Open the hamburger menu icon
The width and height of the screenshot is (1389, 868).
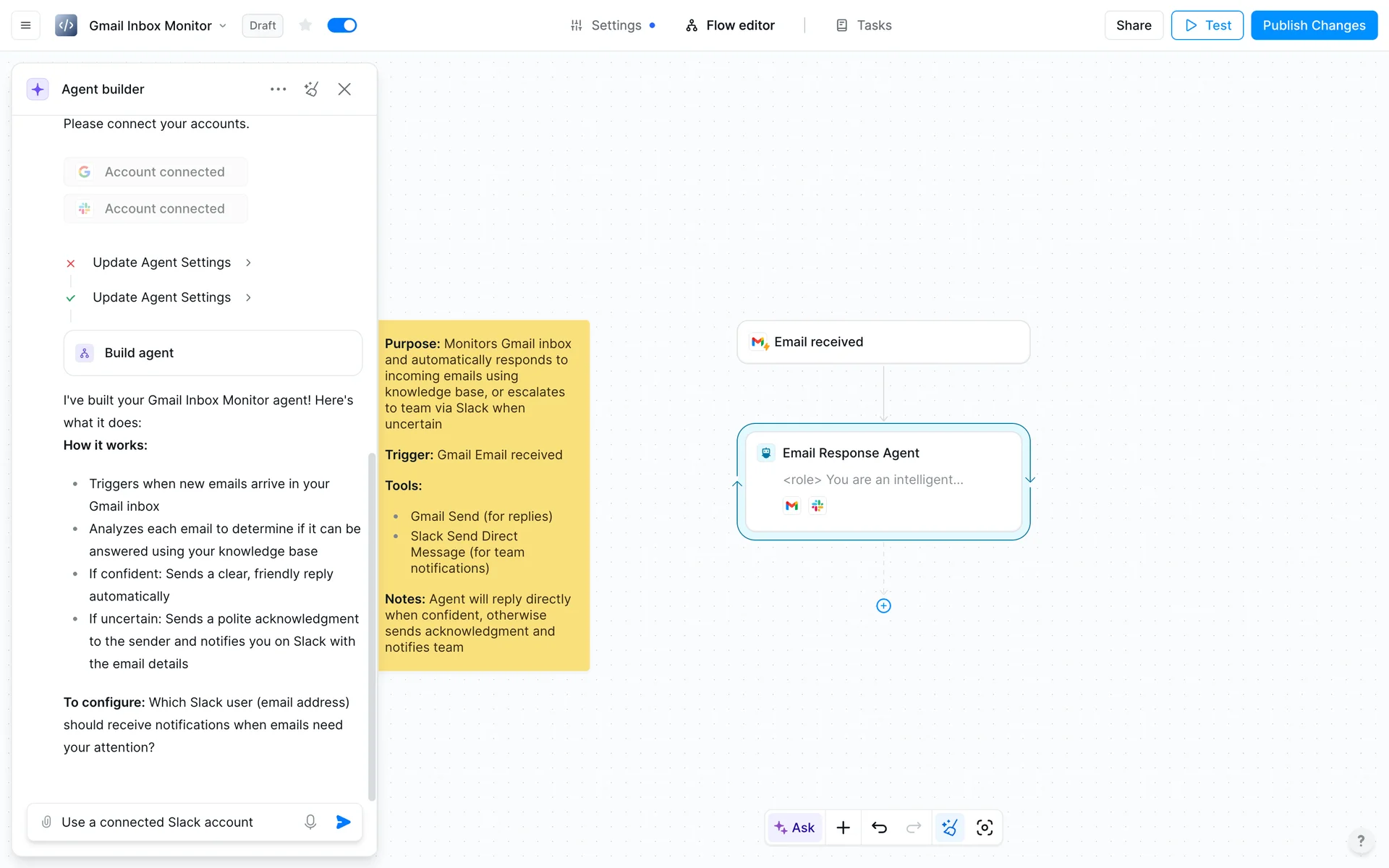25,25
